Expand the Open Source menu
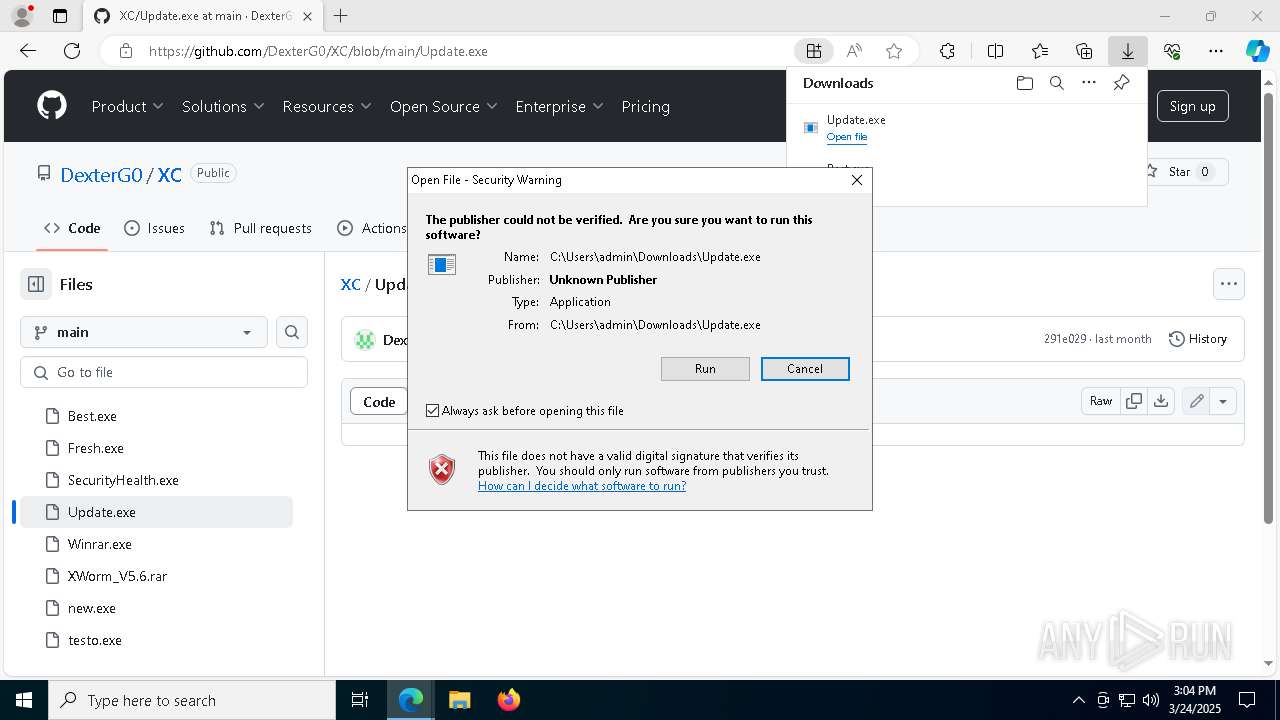This screenshot has height=720, width=1280. pos(444,106)
